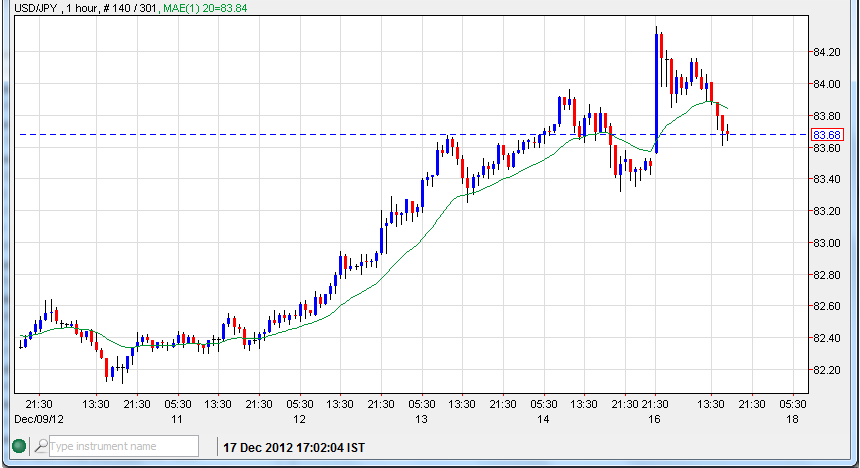
Task: Click the 83.00 price axis label
Action: pyautogui.click(x=827, y=243)
